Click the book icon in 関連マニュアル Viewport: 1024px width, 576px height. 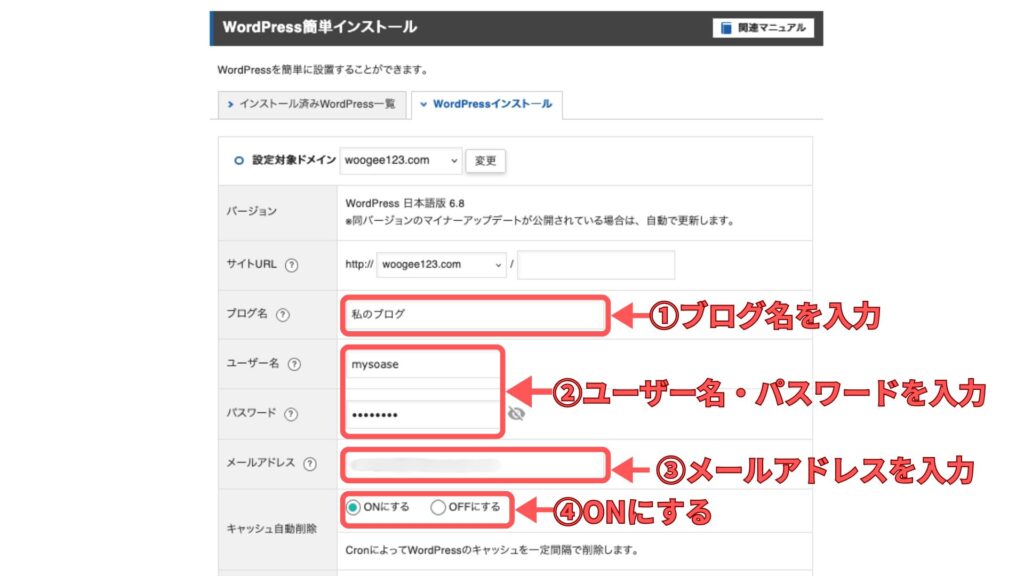[x=726, y=28]
